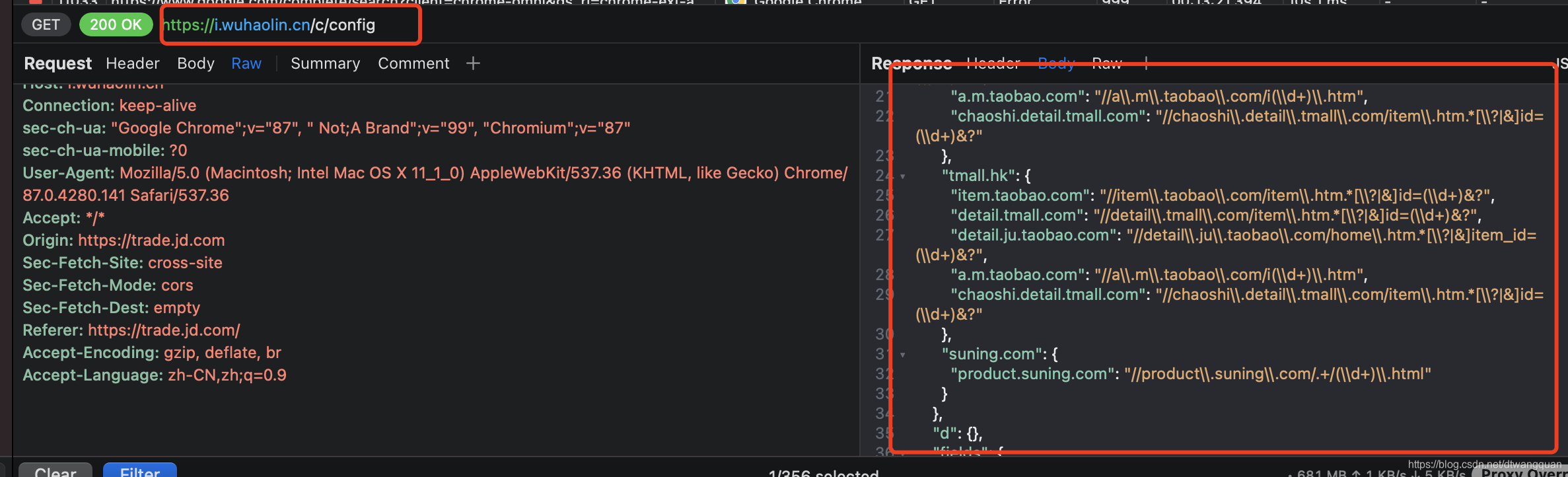Open the Response Header tab

pyautogui.click(x=993, y=63)
